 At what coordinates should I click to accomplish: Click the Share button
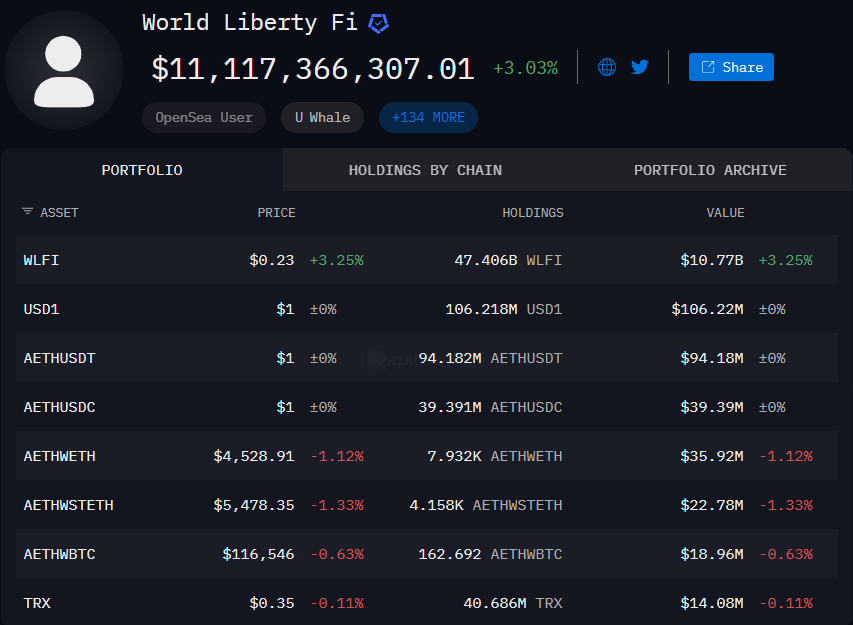[731, 67]
